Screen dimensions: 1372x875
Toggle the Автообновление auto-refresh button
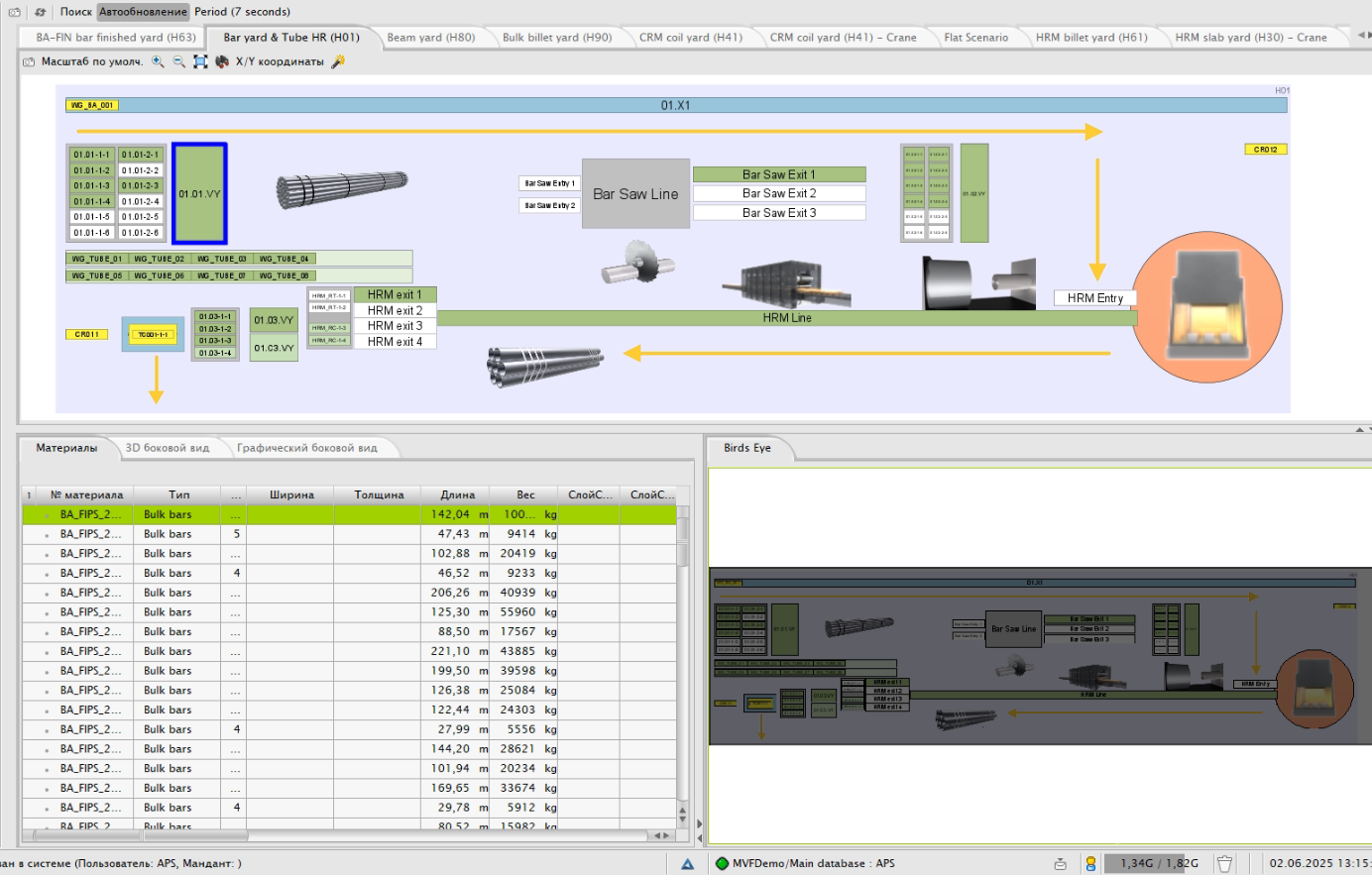(x=143, y=11)
